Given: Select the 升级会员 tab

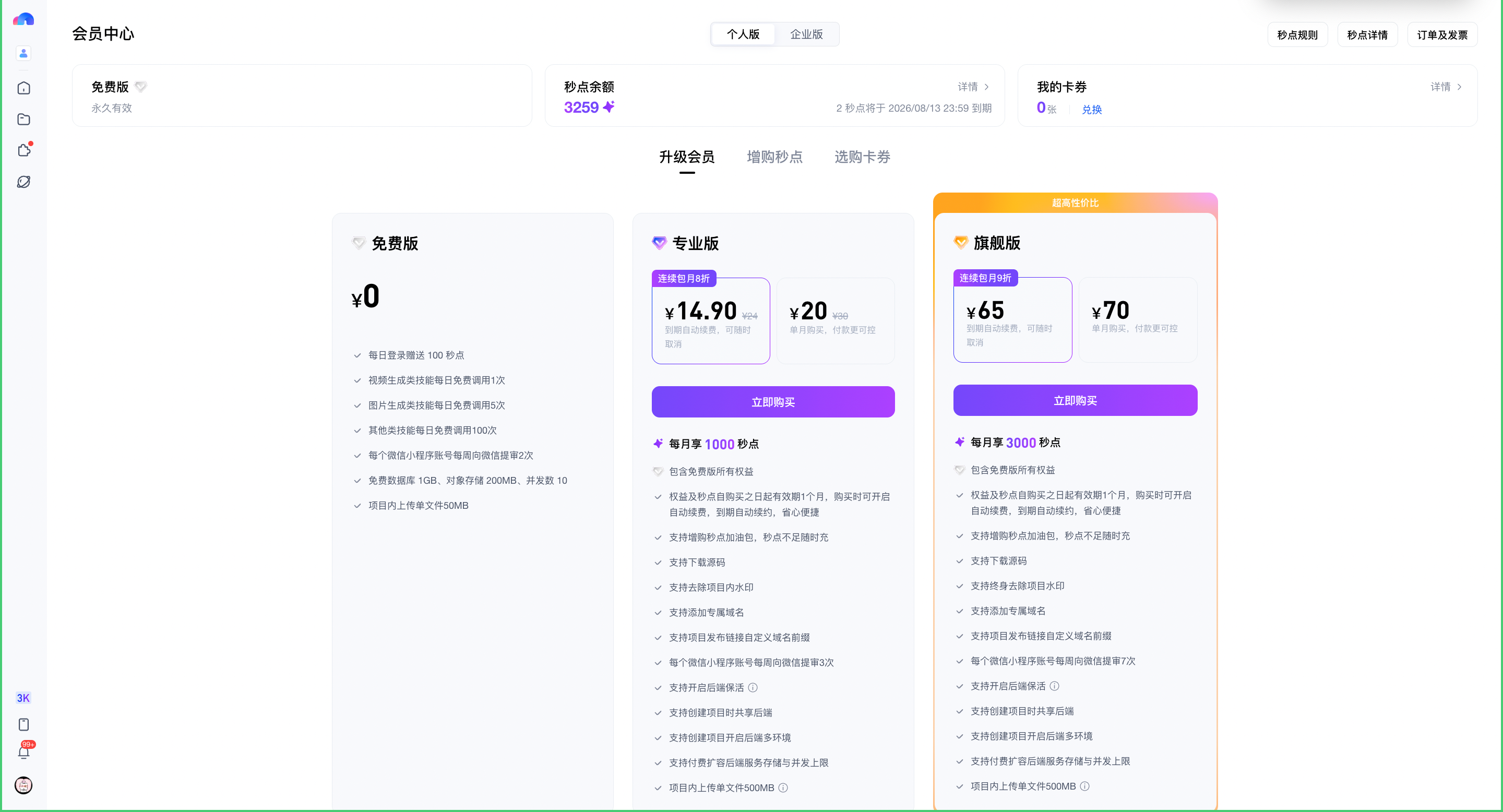Looking at the screenshot, I should pos(687,157).
